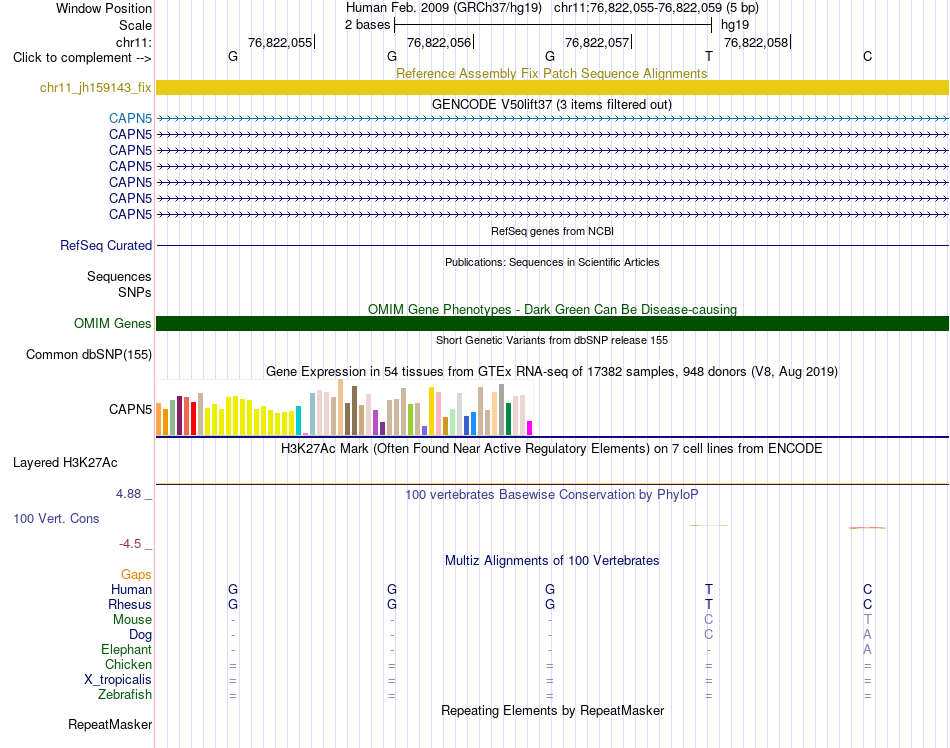Screen dimensions: 950x748
Task: Click the T base in the Human row
Action: point(709,589)
